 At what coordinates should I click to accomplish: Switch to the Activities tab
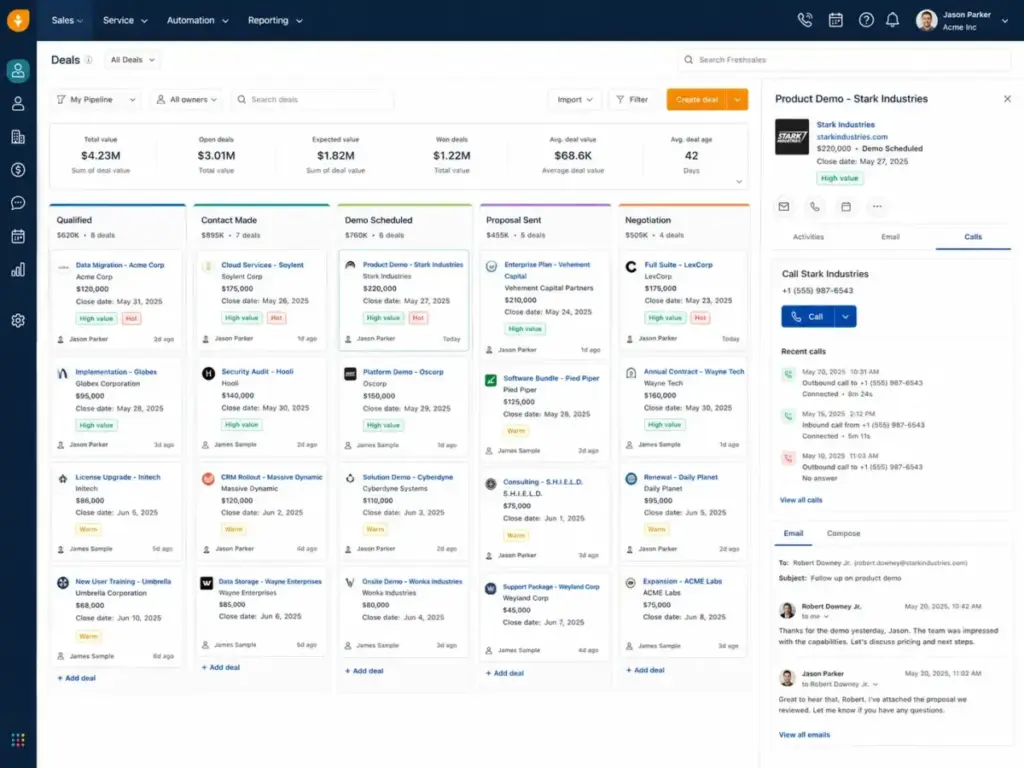click(808, 237)
